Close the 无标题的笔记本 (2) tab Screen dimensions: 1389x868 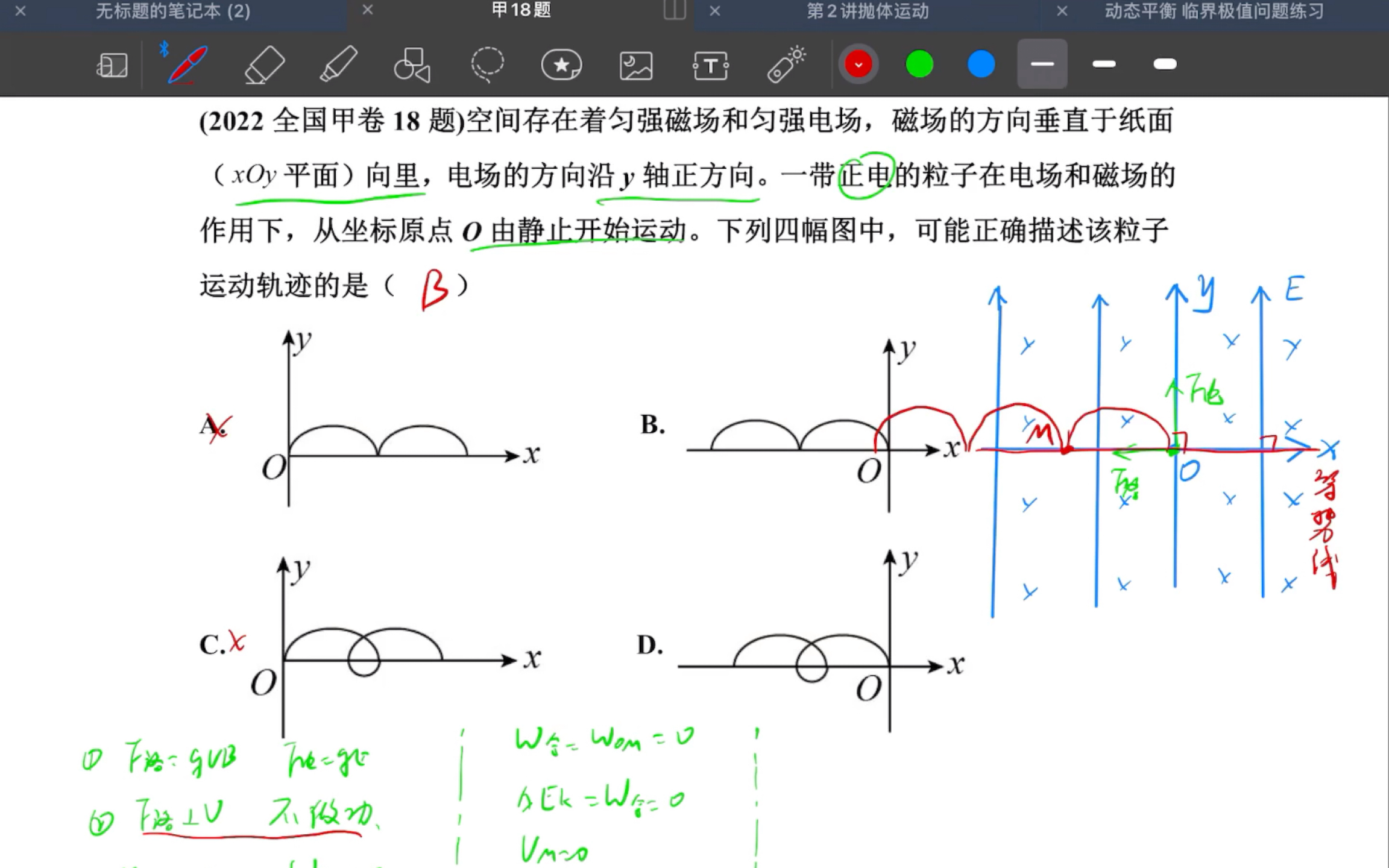tap(20, 11)
